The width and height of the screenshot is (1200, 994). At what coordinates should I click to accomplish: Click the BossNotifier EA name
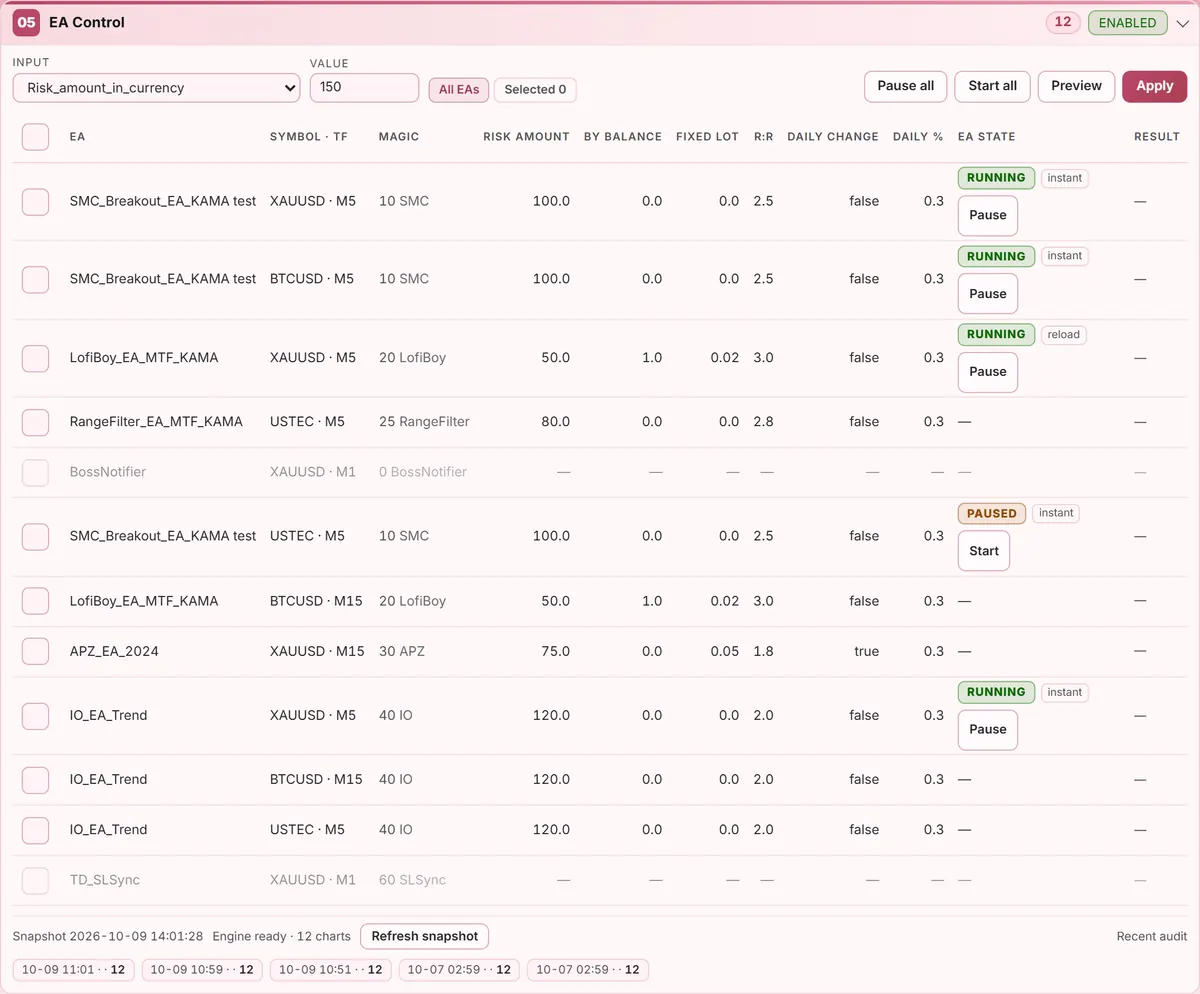[x=108, y=472]
